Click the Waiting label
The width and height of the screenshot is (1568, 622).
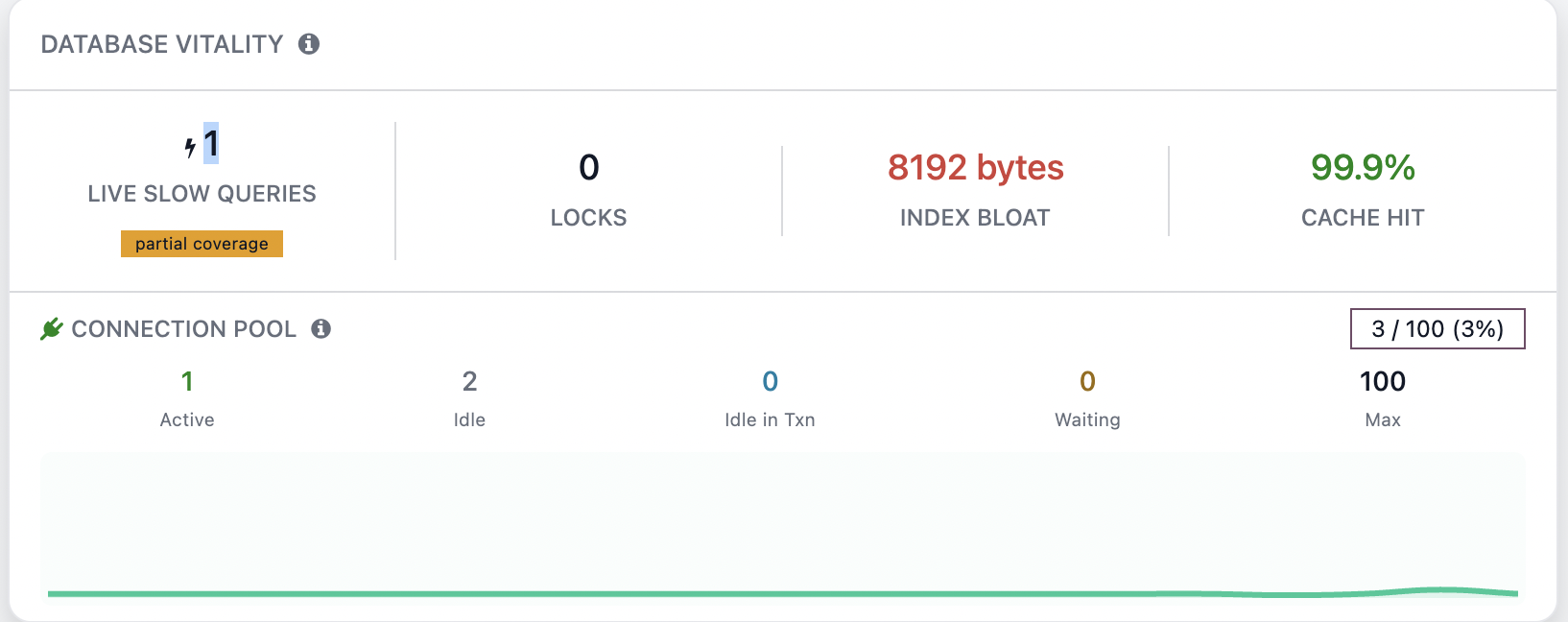(x=1087, y=419)
